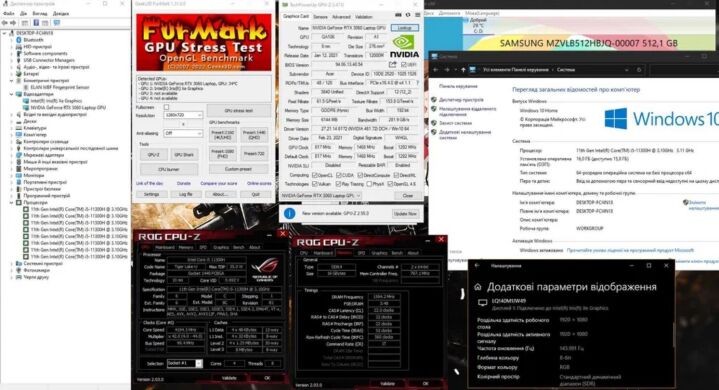Click the ROG Republic of Gamers logo in CPU-Z
Viewport: 719px width, 390px height.
click(x=265, y=269)
